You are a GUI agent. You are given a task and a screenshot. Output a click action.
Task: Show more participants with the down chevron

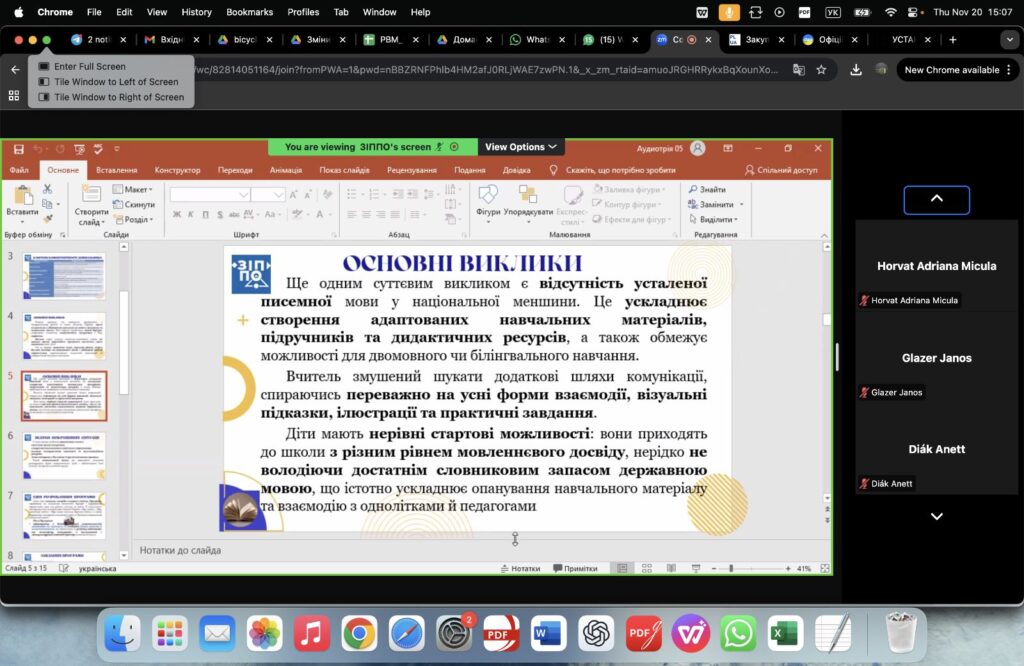(937, 516)
